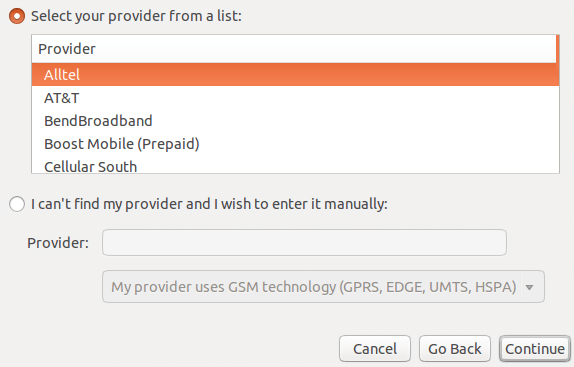The width and height of the screenshot is (574, 367).
Task: Open the GSM technology combo box
Action: tap(323, 287)
